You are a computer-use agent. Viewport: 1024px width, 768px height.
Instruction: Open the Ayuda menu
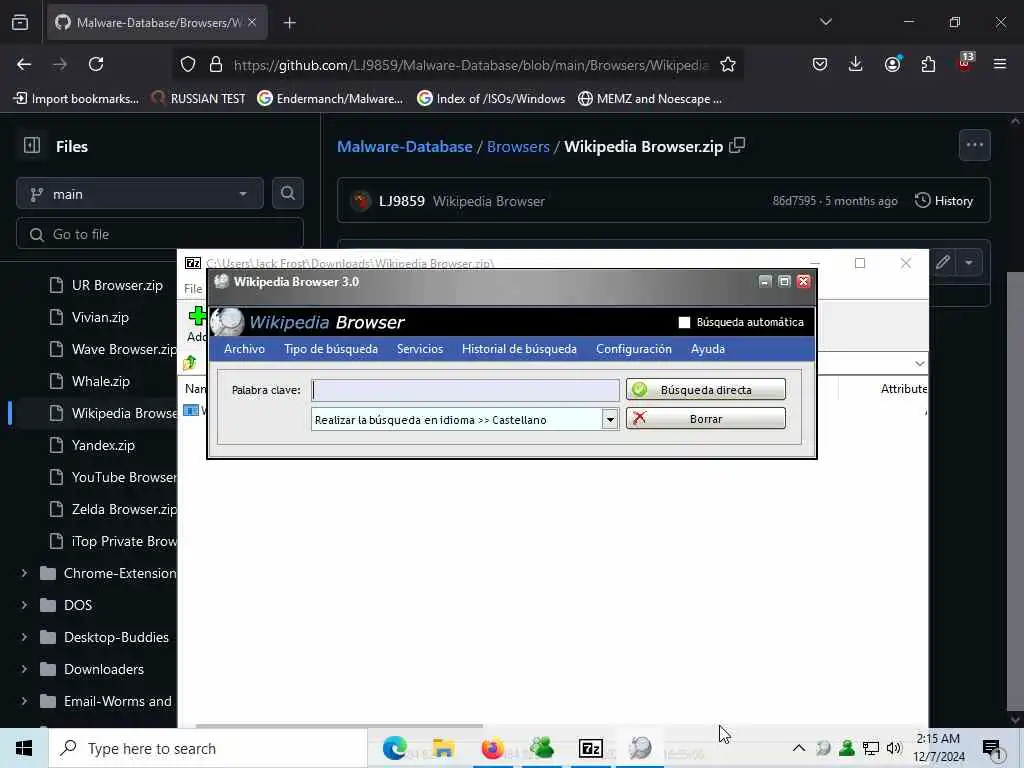(x=708, y=349)
